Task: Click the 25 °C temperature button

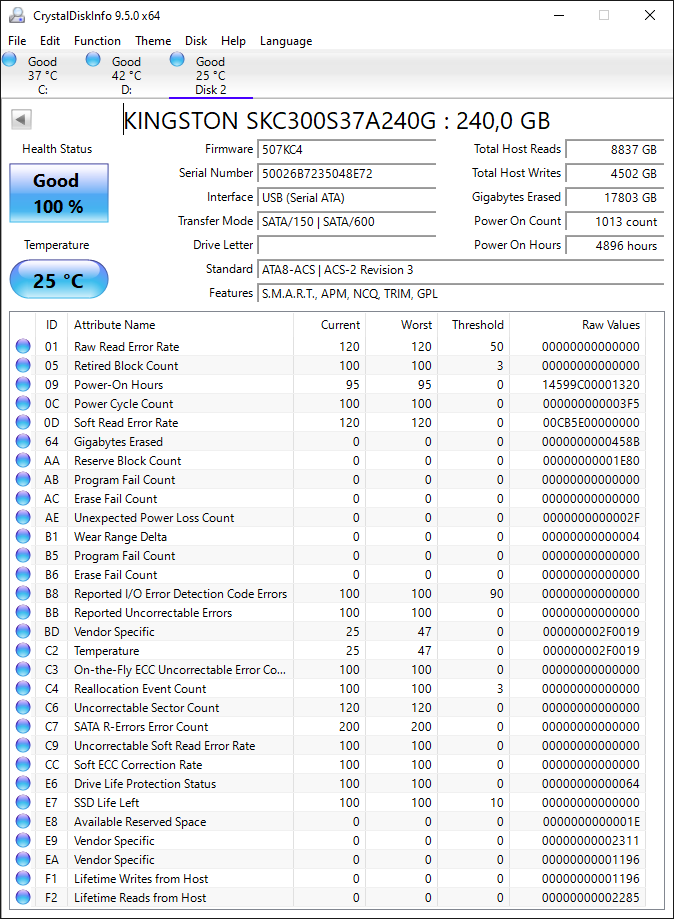Action: click(x=59, y=280)
